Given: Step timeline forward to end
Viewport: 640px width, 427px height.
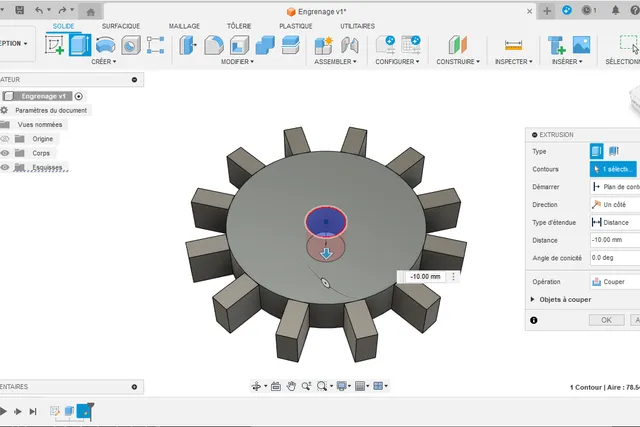Looking at the screenshot, I should [33, 411].
